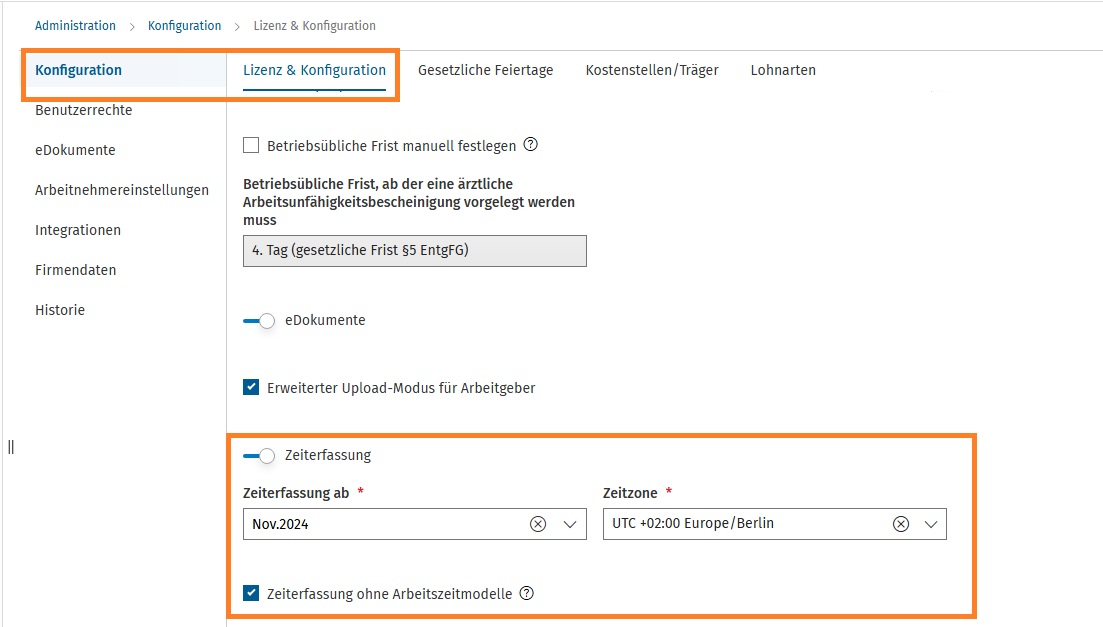Screen dimensions: 1103x627
Task: Clear the Zeiterfassung ab value Nov.2024
Action: coord(538,524)
